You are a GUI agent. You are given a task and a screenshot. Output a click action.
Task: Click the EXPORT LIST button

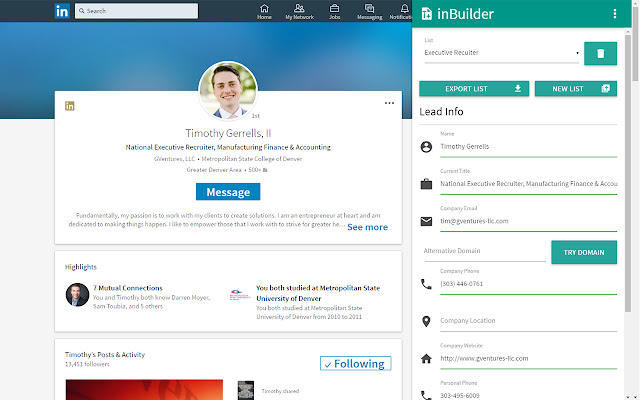pos(474,89)
